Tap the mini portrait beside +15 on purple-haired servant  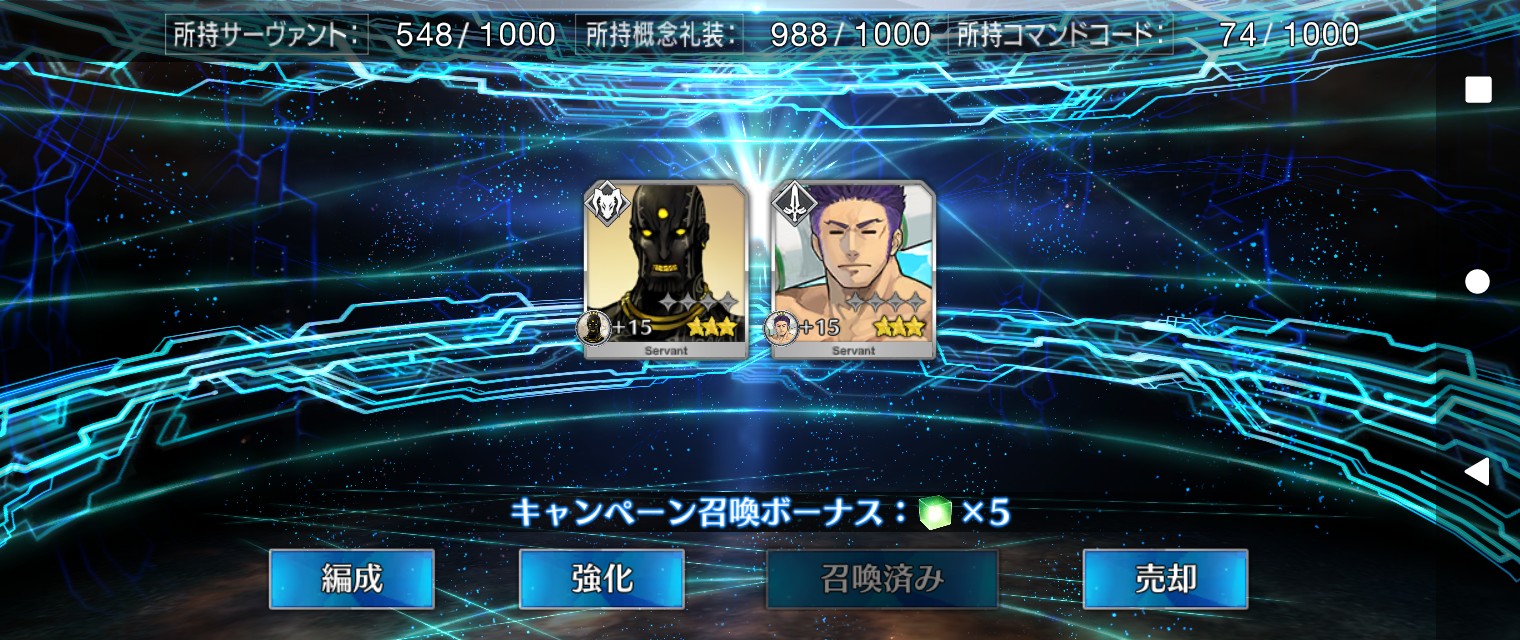[782, 327]
